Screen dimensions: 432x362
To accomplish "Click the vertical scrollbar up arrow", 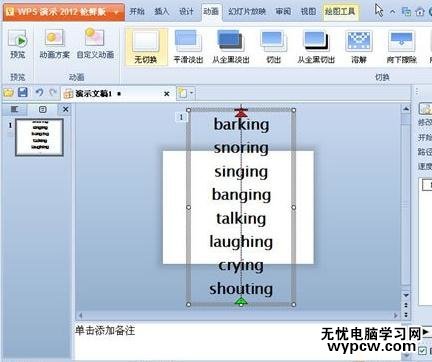I will (406, 109).
